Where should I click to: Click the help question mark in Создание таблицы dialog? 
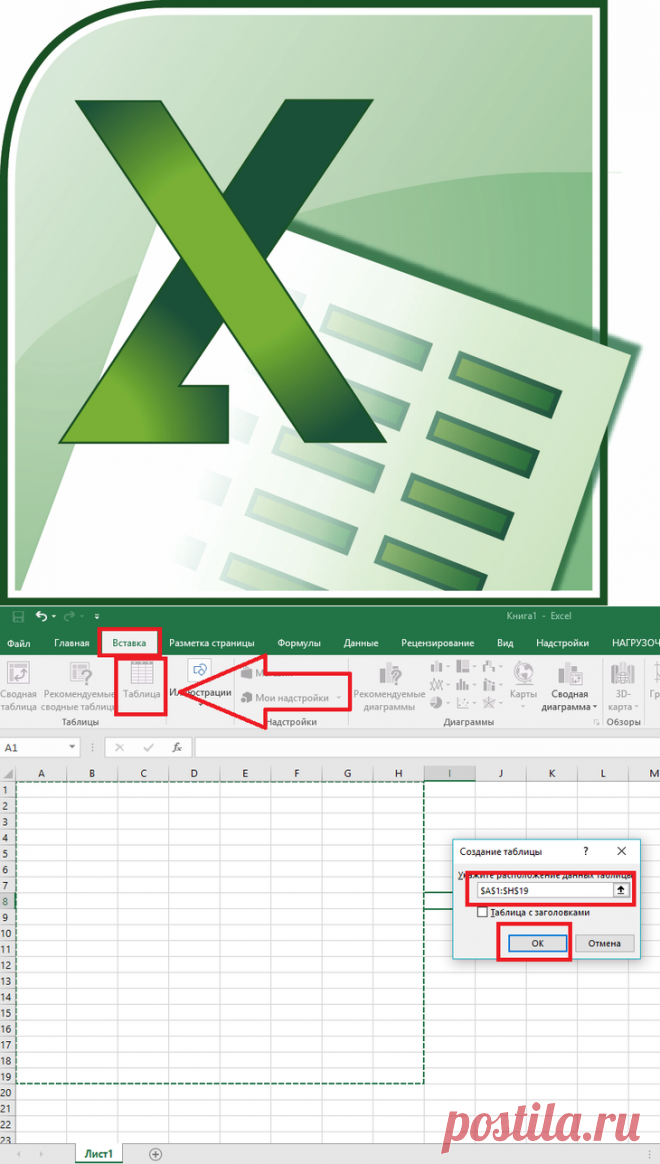coord(585,851)
